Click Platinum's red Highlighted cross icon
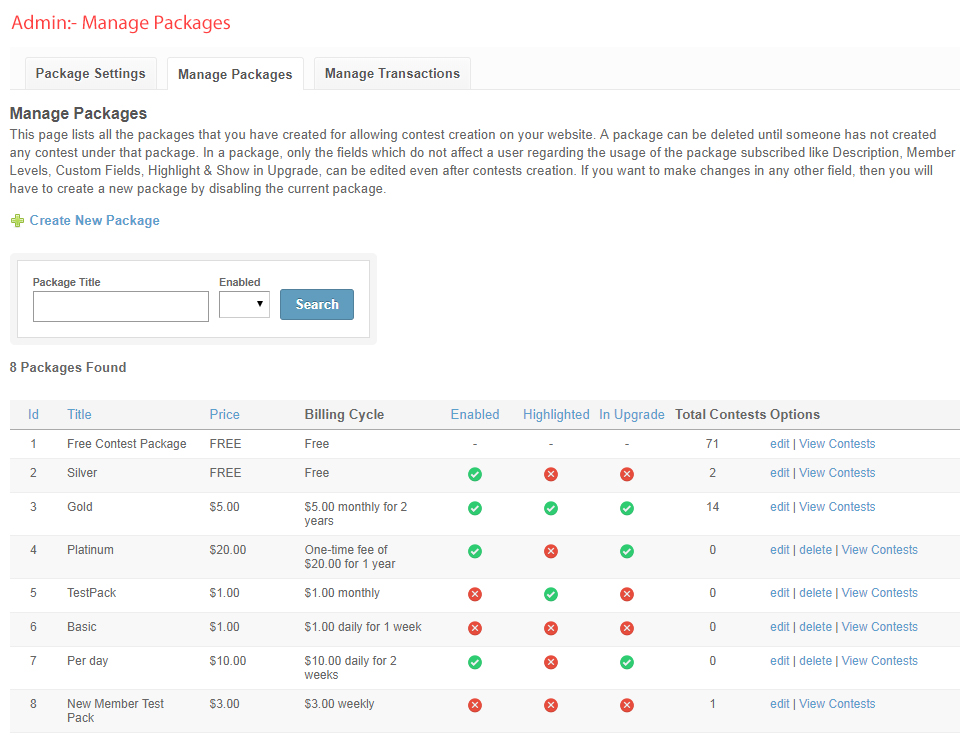Image resolution: width=968 pixels, height=743 pixels. tap(551, 551)
